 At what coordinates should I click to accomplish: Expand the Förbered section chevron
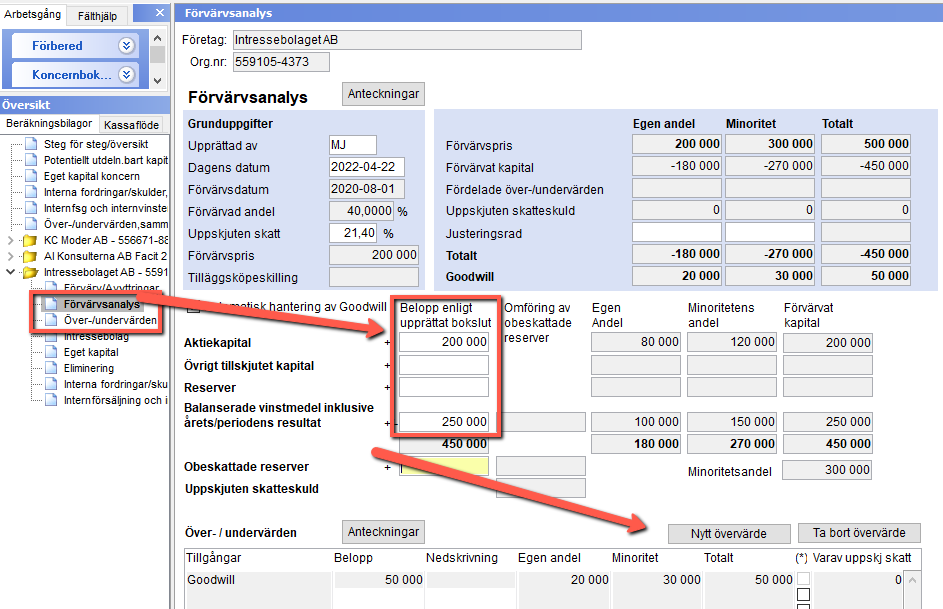tap(126, 46)
